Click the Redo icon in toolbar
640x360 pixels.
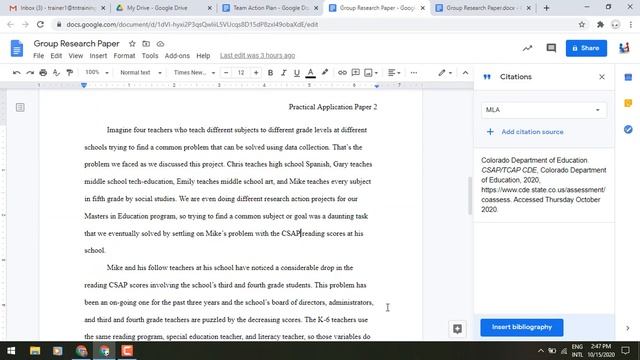pos(30,73)
